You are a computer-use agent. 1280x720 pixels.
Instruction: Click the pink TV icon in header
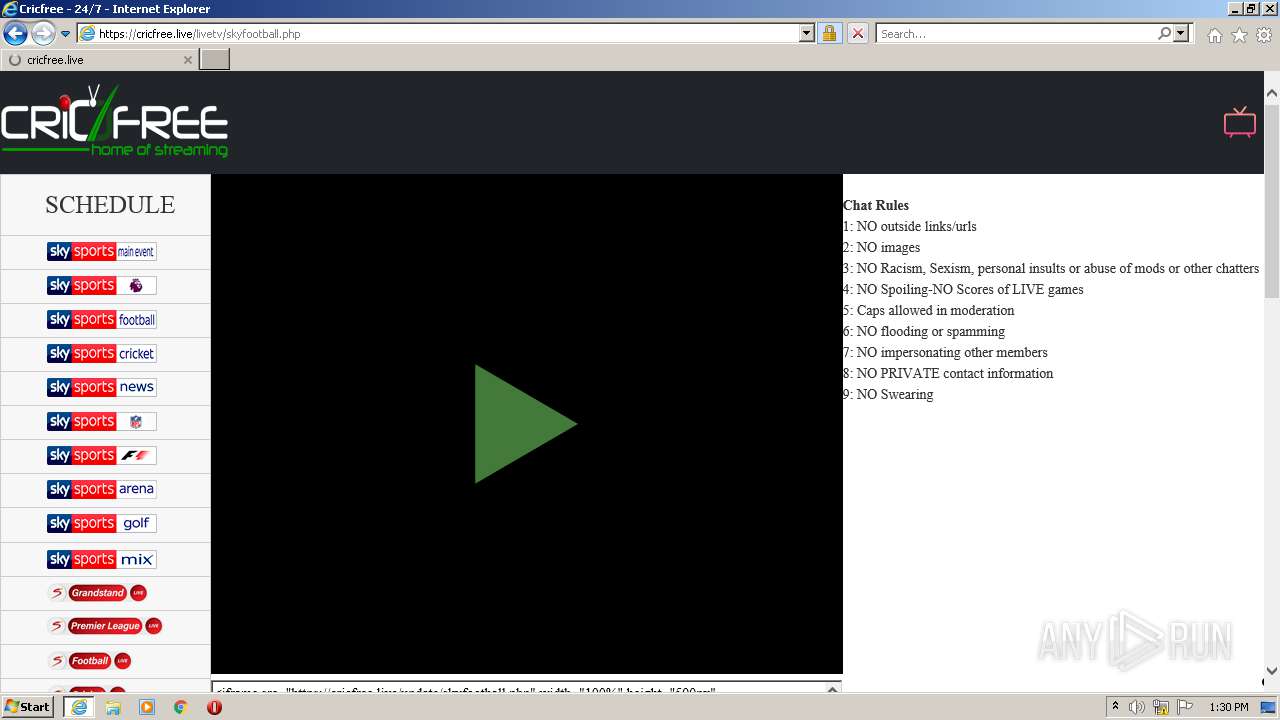tap(1239, 122)
